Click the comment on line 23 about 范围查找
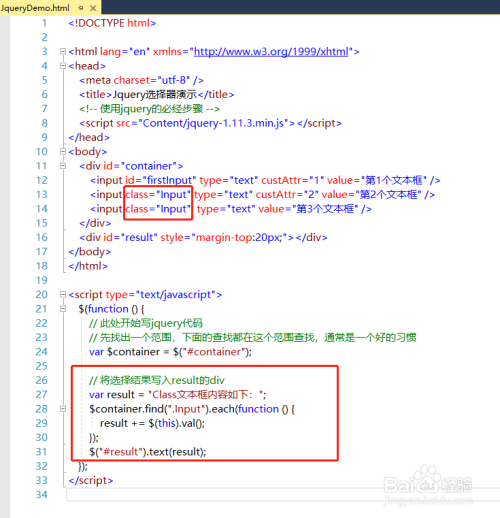The width and height of the screenshot is (500, 518). [253, 338]
